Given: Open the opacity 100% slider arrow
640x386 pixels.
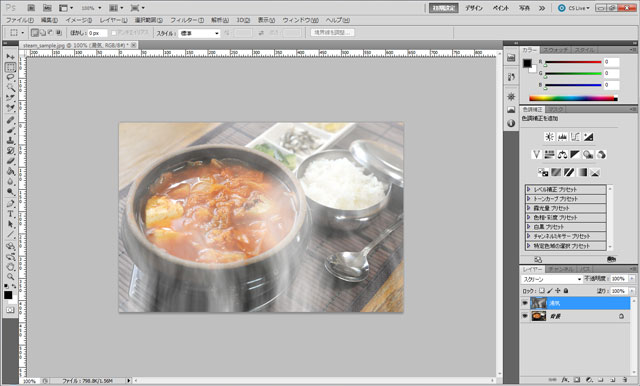Looking at the screenshot, I should (632, 279).
